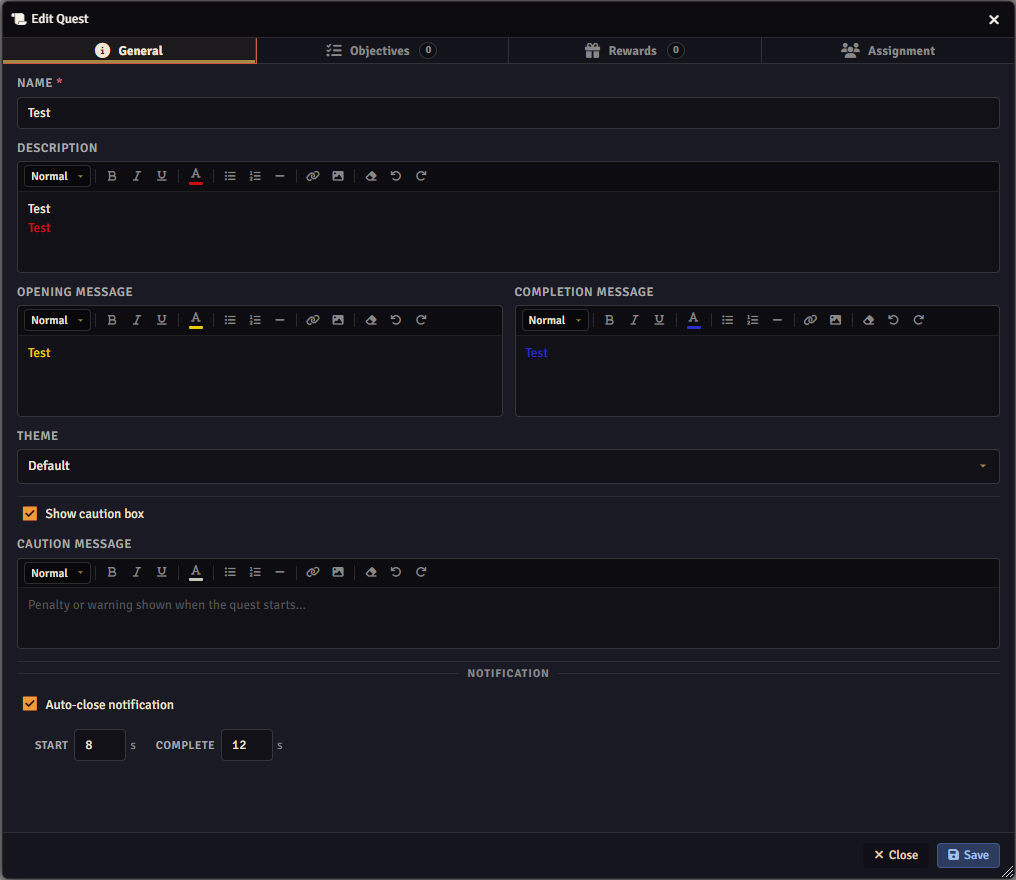Toggle bold in Description toolbar
The image size is (1016, 880).
pyautogui.click(x=111, y=176)
